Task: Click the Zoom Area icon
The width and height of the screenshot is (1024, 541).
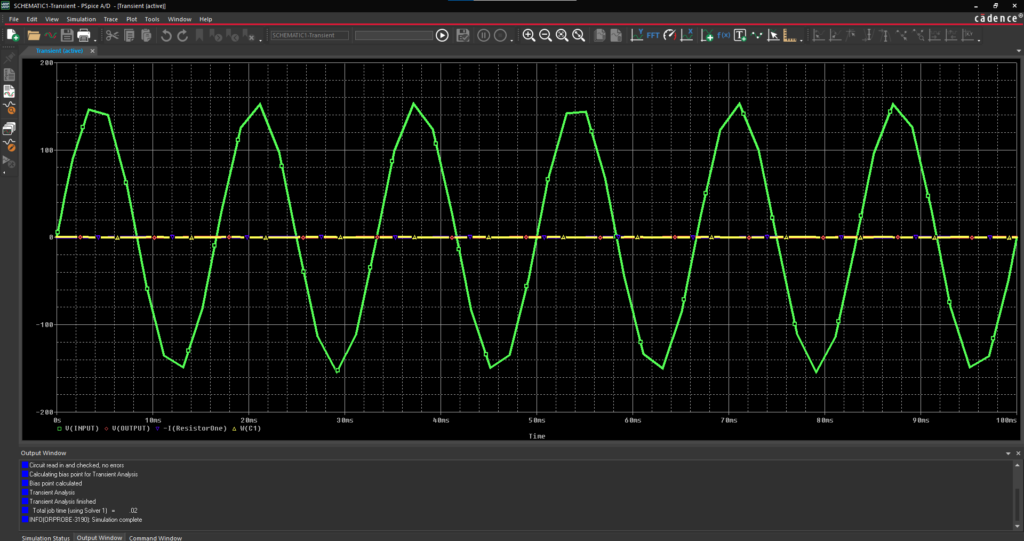Action: [x=562, y=35]
